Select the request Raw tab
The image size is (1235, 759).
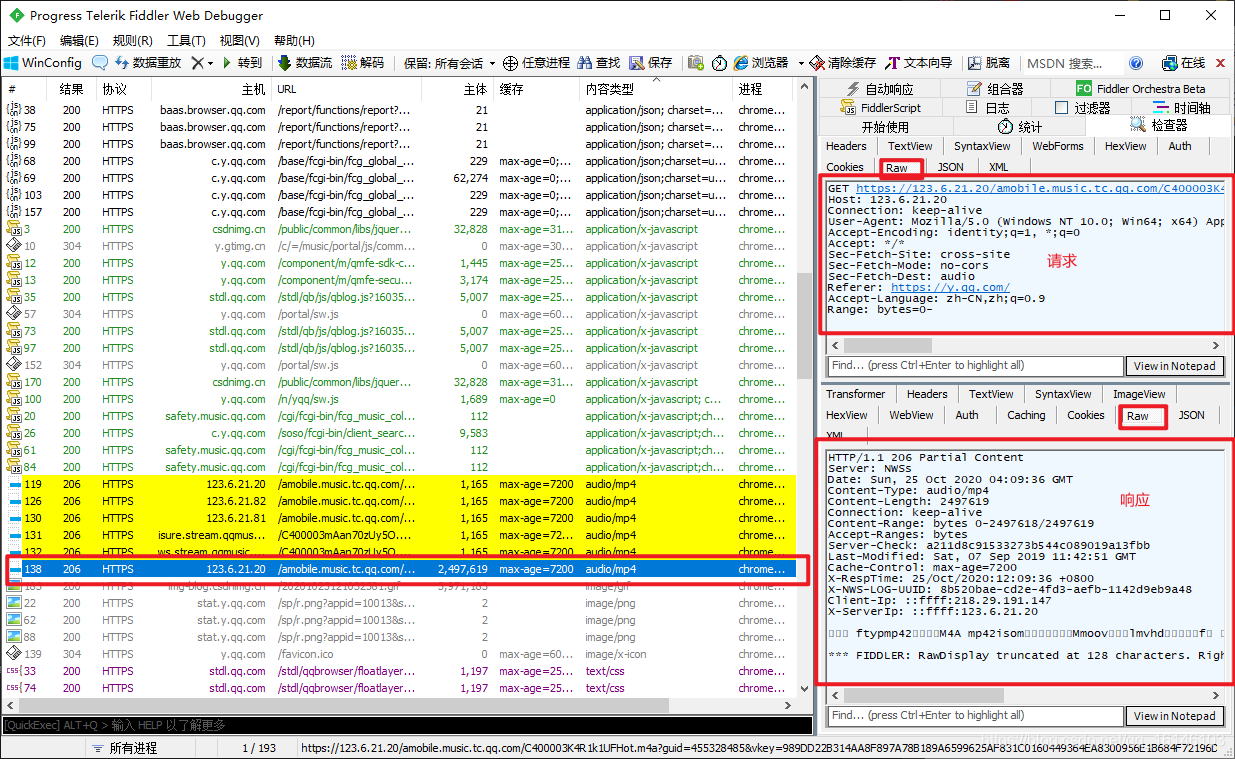coord(897,167)
